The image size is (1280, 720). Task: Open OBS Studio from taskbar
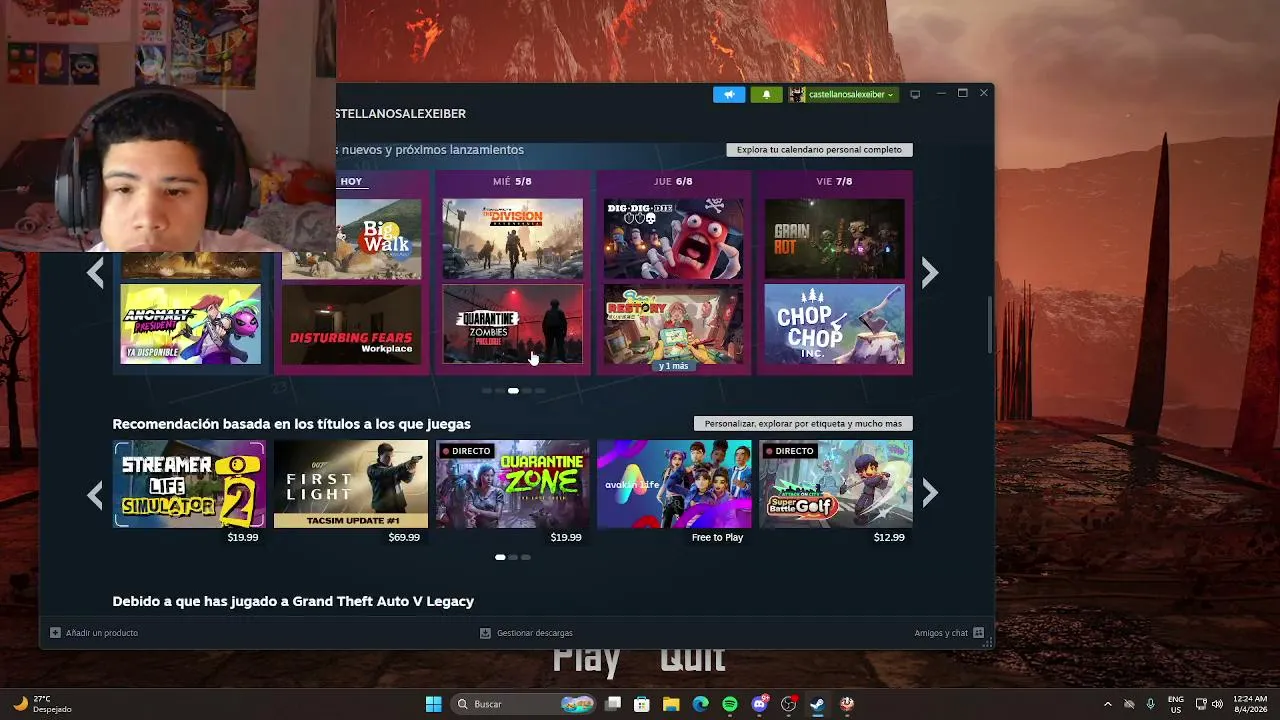point(788,704)
